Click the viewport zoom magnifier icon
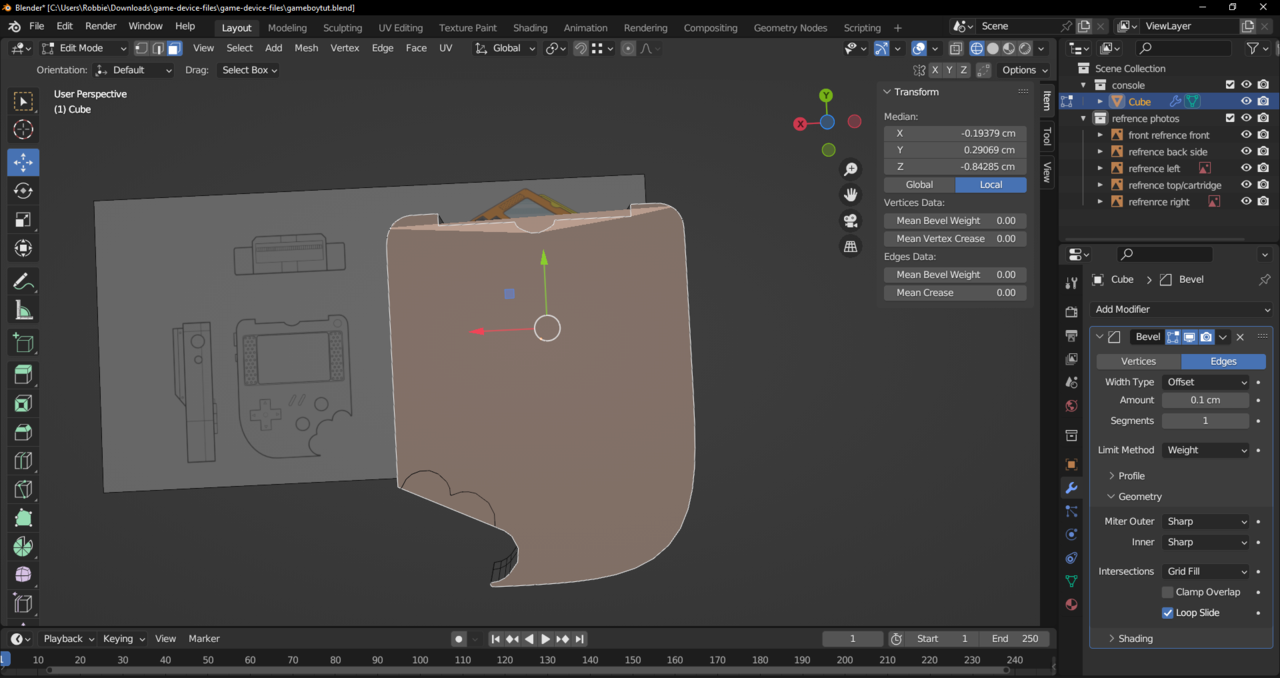 point(851,170)
